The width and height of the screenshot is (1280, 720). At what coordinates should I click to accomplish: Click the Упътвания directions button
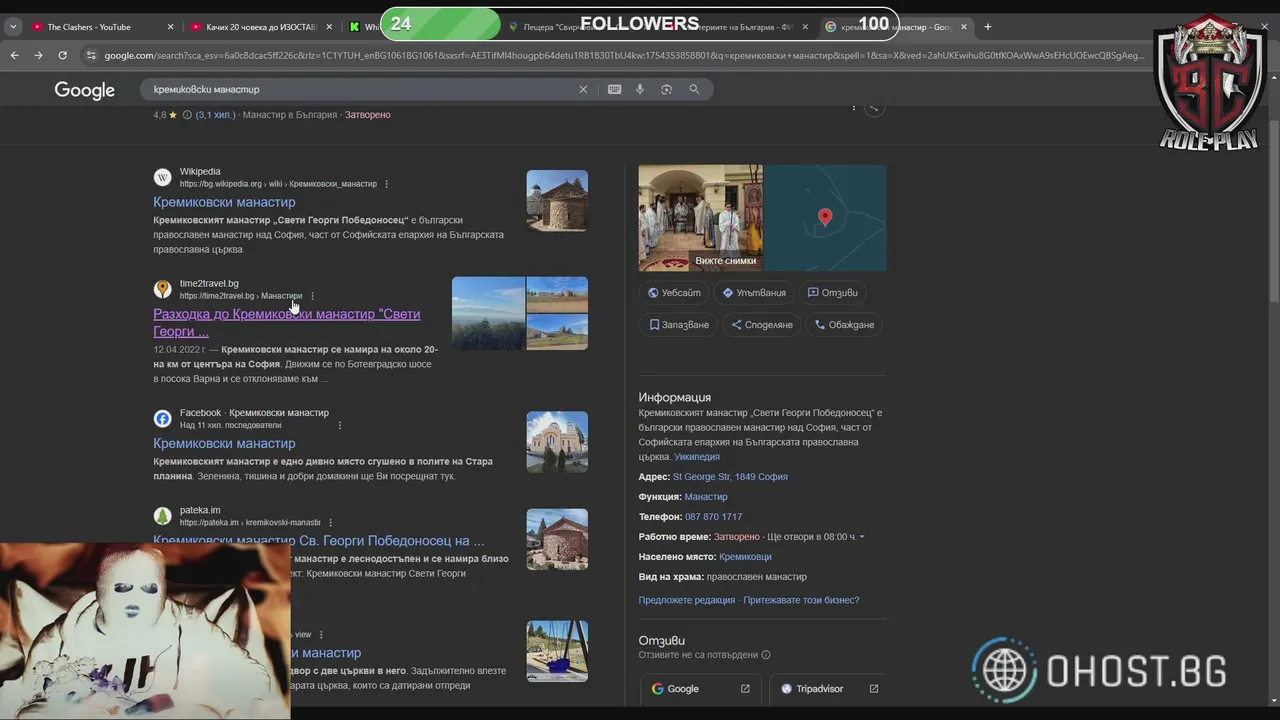pyautogui.click(x=755, y=293)
